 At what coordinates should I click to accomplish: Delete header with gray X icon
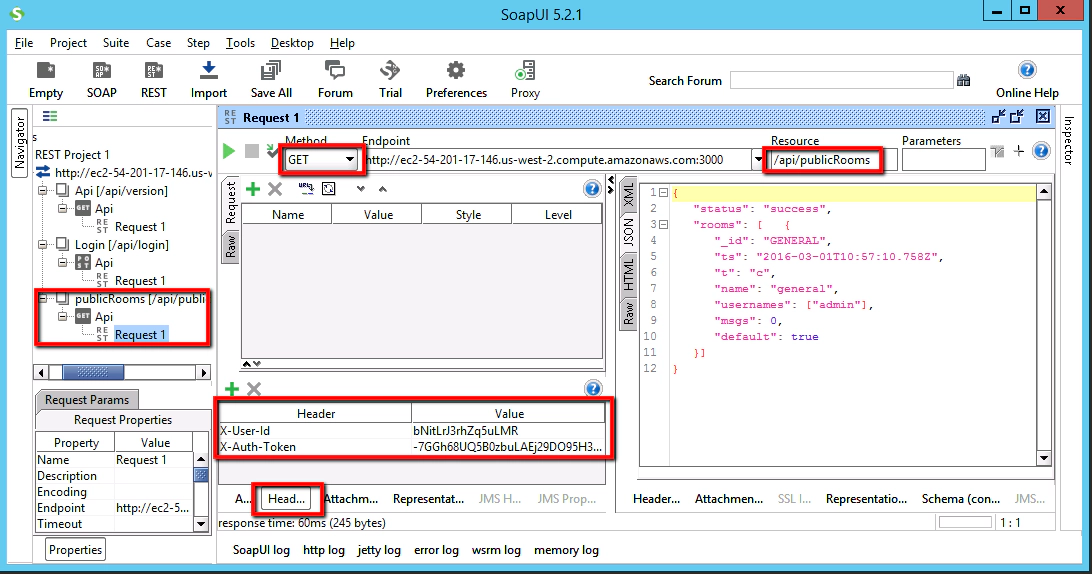coord(254,389)
